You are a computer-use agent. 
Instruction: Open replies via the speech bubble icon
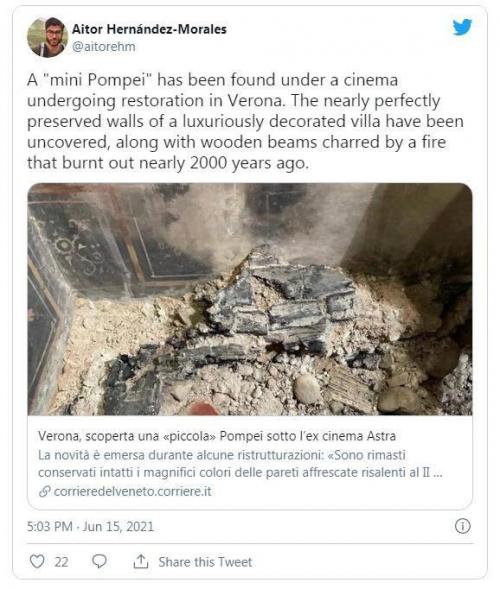click(99, 562)
